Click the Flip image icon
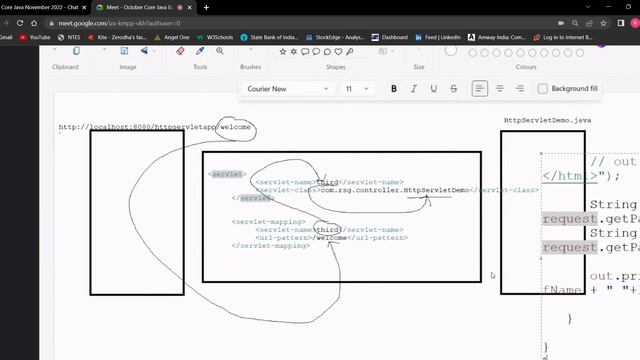This screenshot has width=640, height=360. coord(144,51)
